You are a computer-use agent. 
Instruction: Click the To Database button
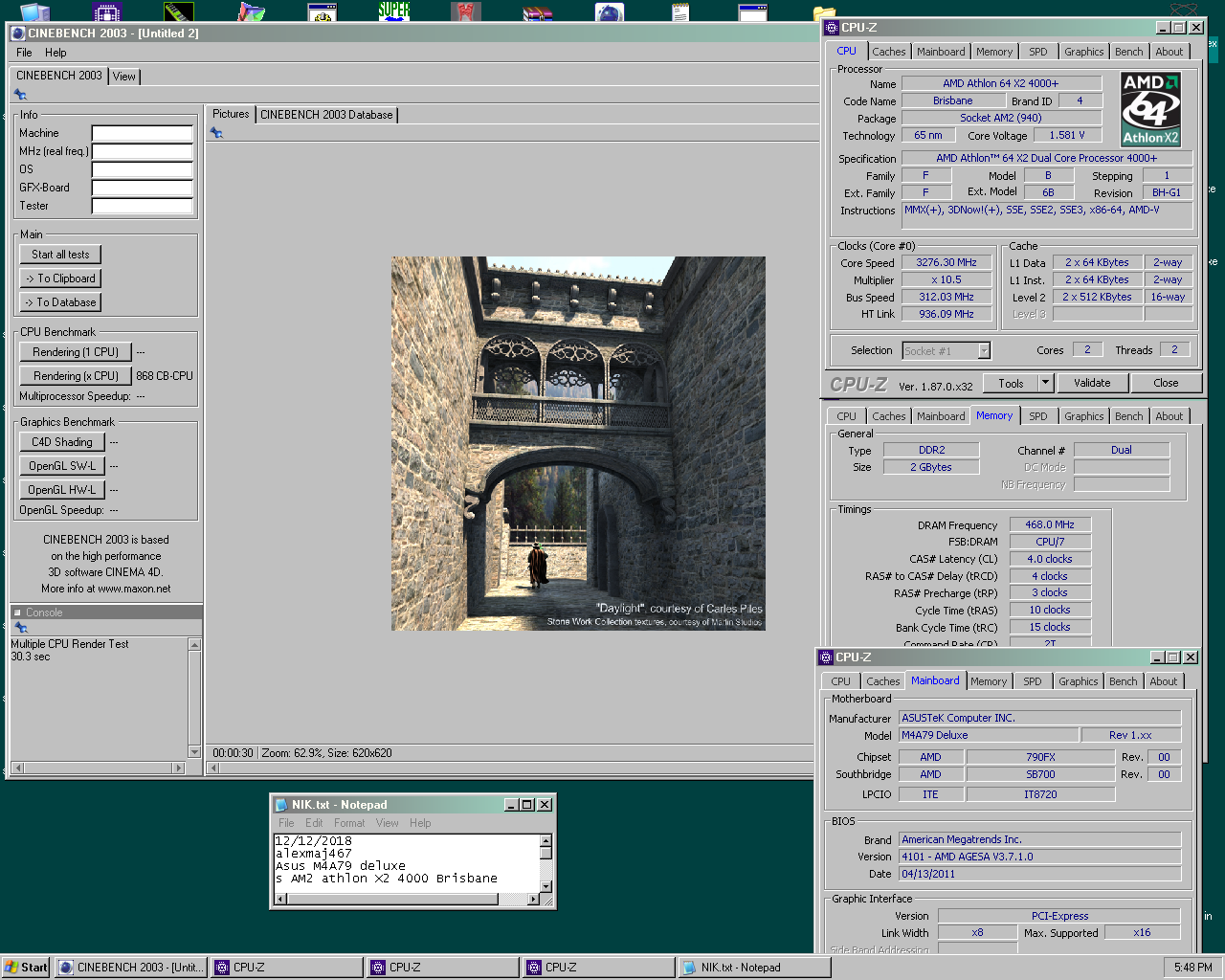[60, 302]
